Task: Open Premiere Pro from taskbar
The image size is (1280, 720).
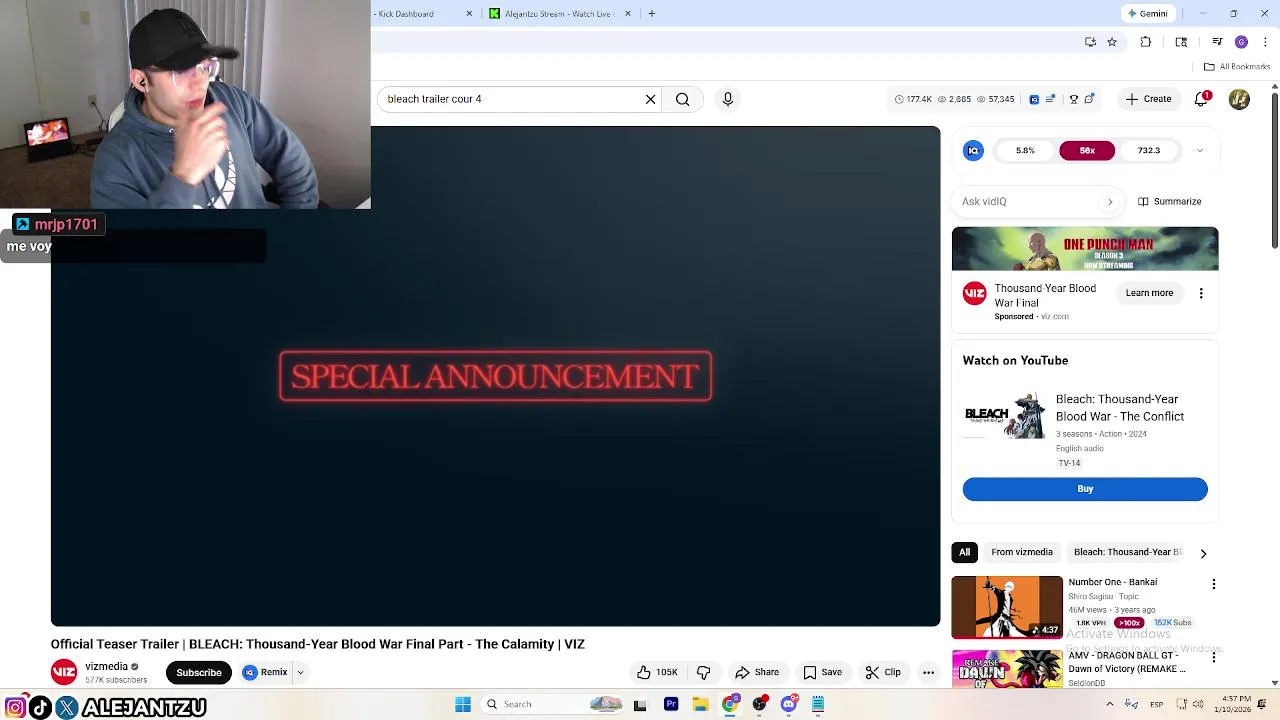Action: (x=671, y=705)
